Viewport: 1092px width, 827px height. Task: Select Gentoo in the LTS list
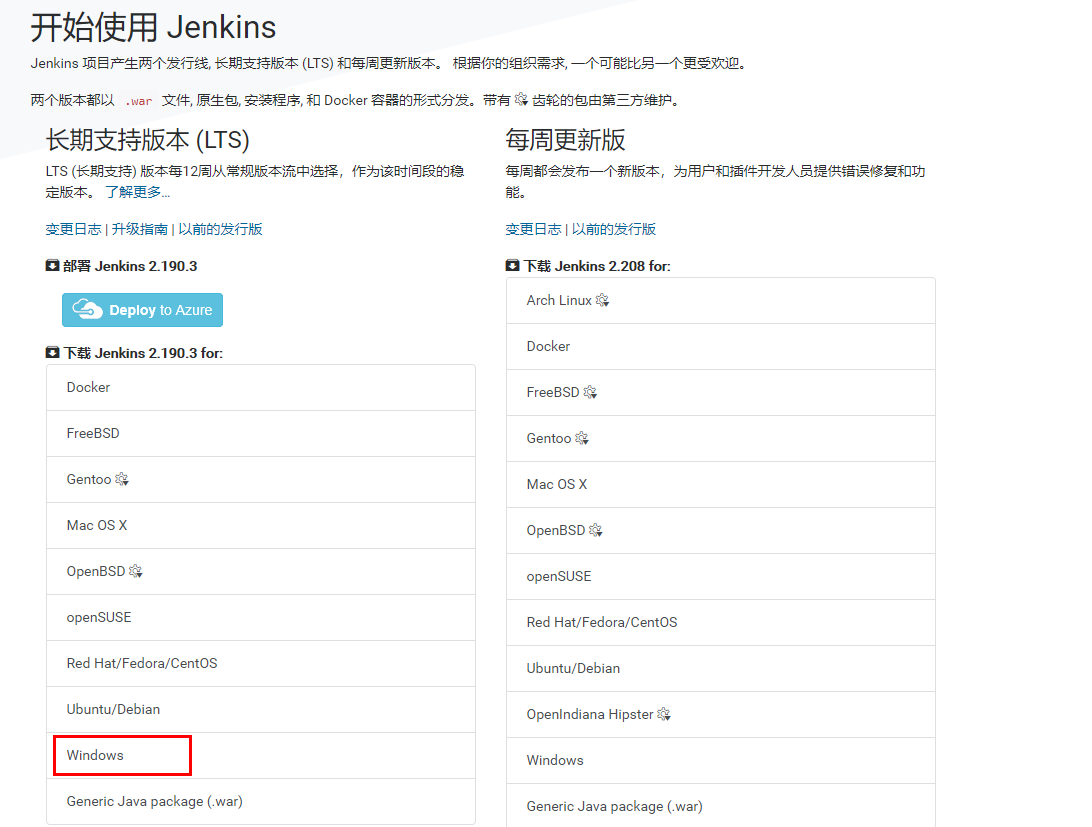coord(261,479)
